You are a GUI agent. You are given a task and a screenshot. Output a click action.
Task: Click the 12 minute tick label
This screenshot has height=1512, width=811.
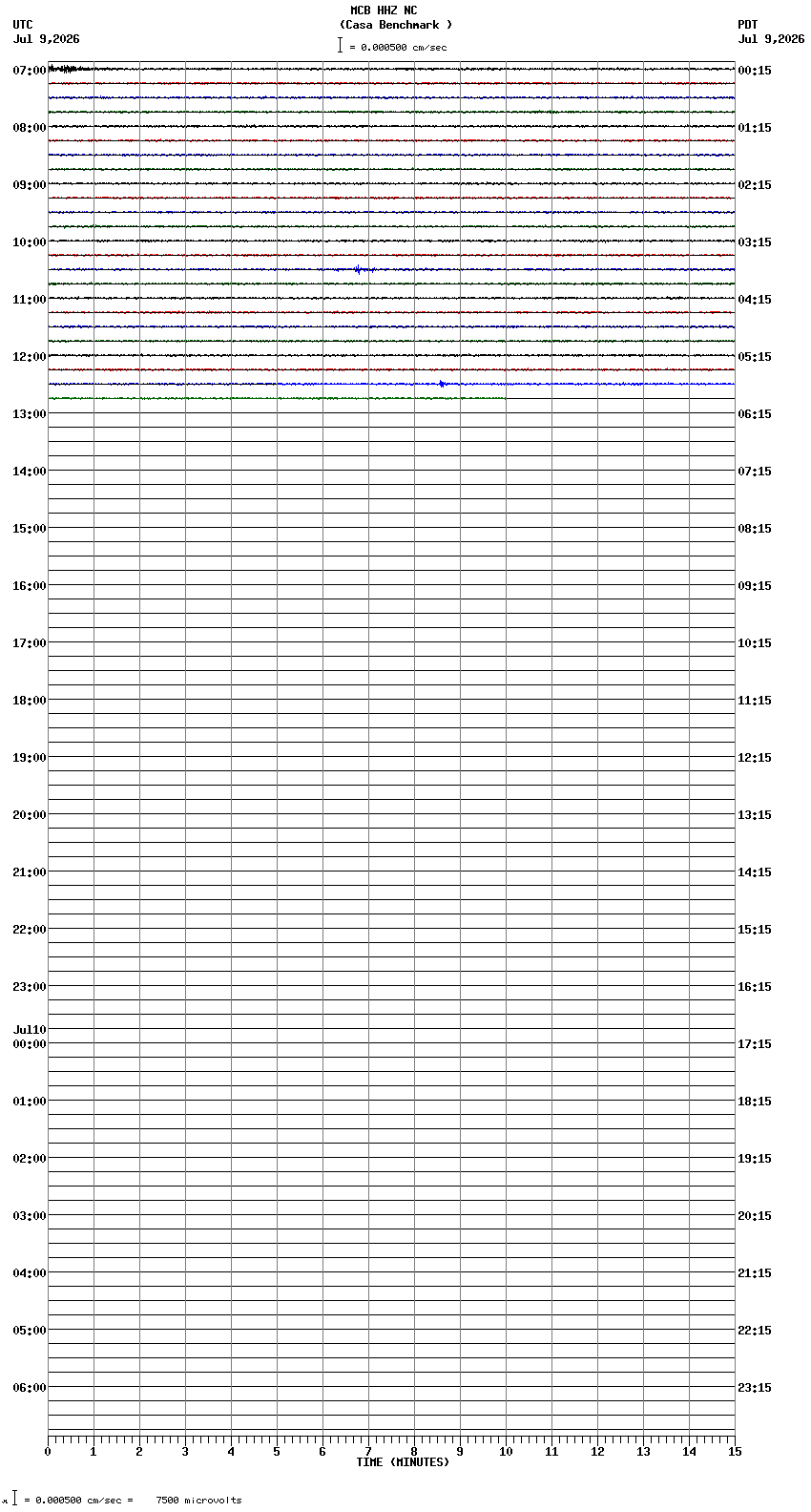point(597,1452)
